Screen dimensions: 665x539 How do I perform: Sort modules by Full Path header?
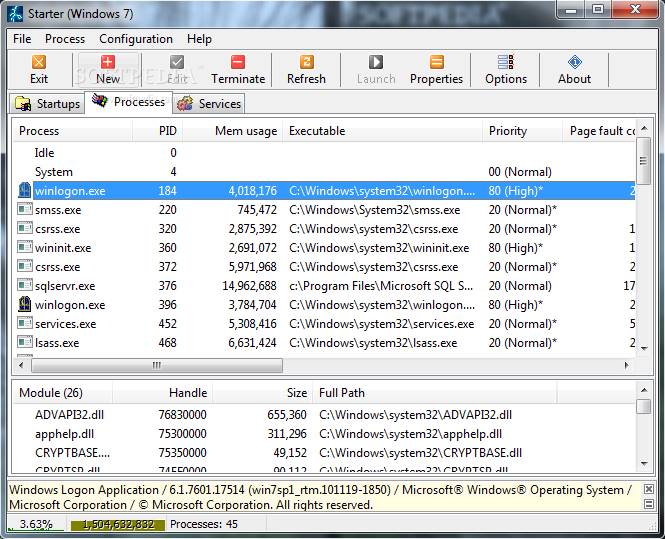point(435,393)
